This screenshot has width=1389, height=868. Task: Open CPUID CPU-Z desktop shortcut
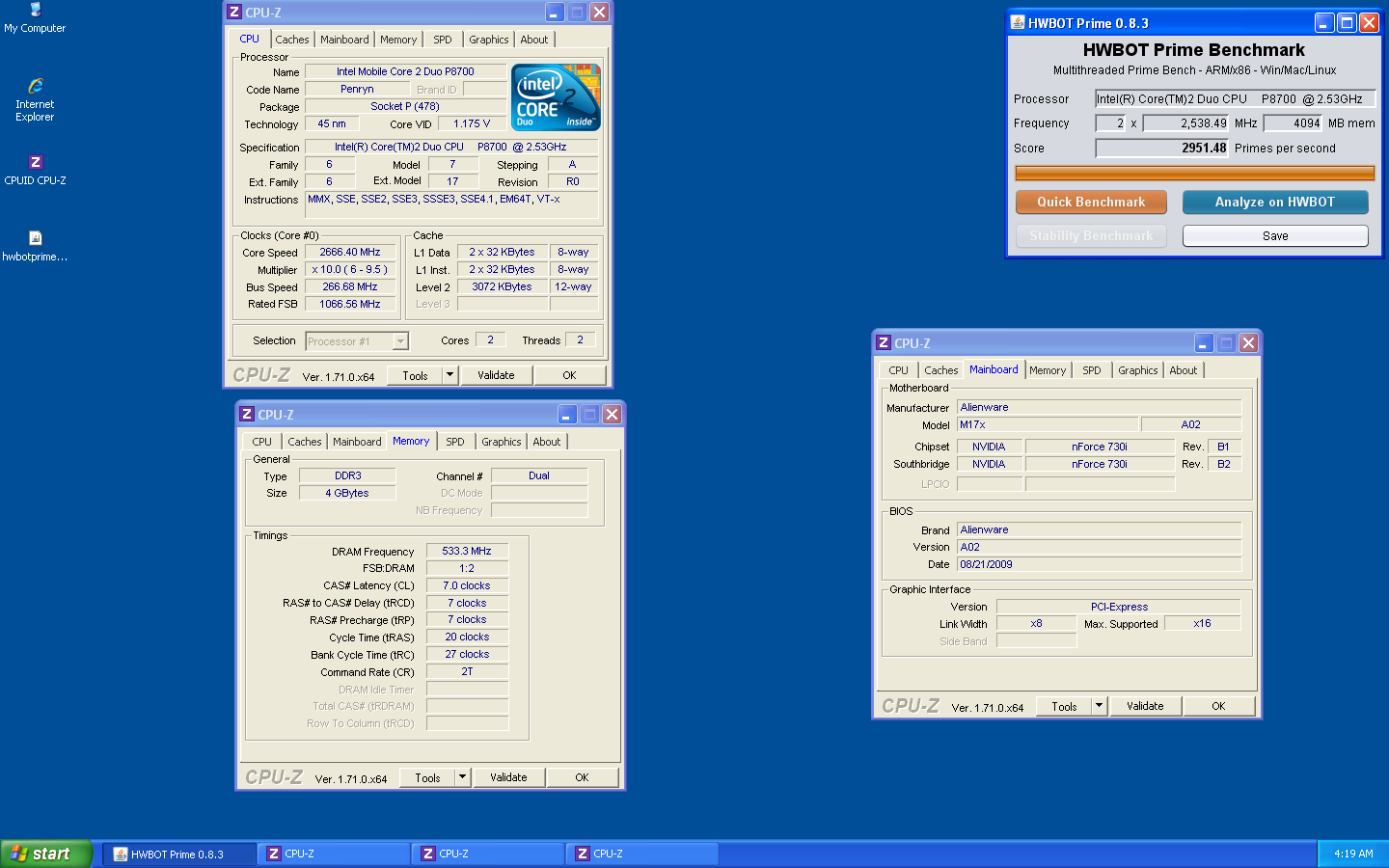35,170
